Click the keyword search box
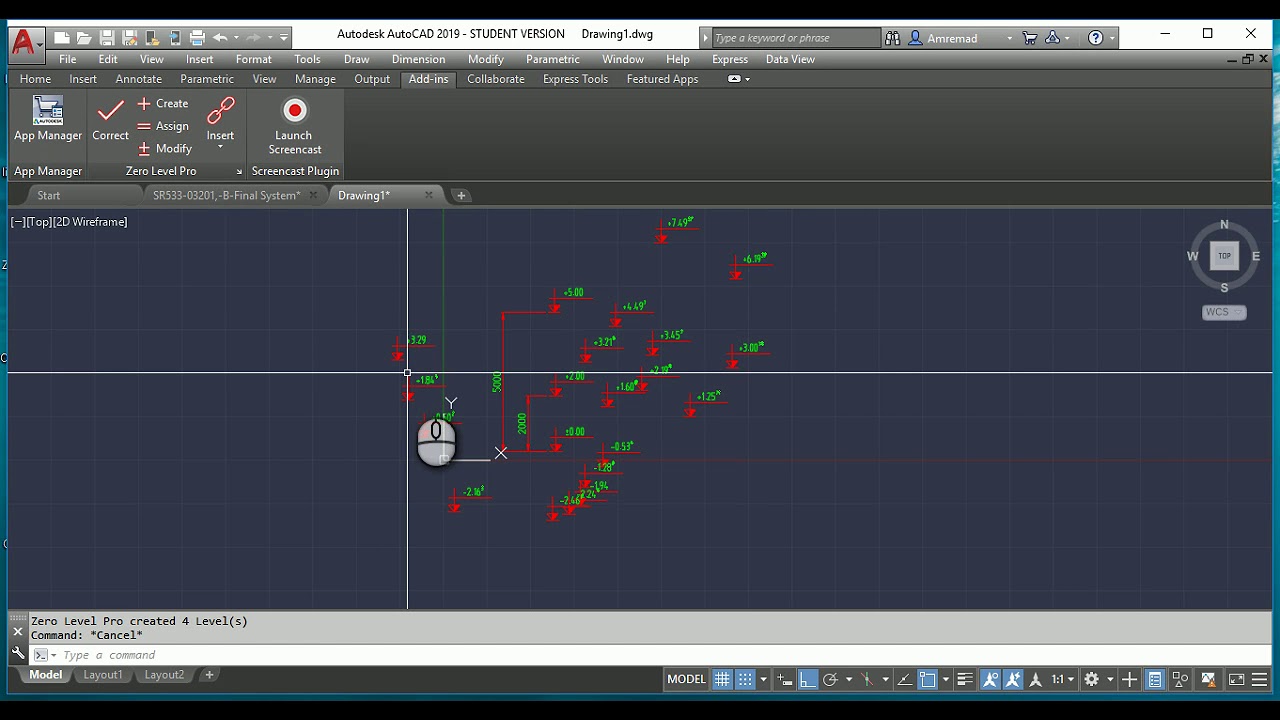This screenshot has width=1280, height=720. click(795, 38)
